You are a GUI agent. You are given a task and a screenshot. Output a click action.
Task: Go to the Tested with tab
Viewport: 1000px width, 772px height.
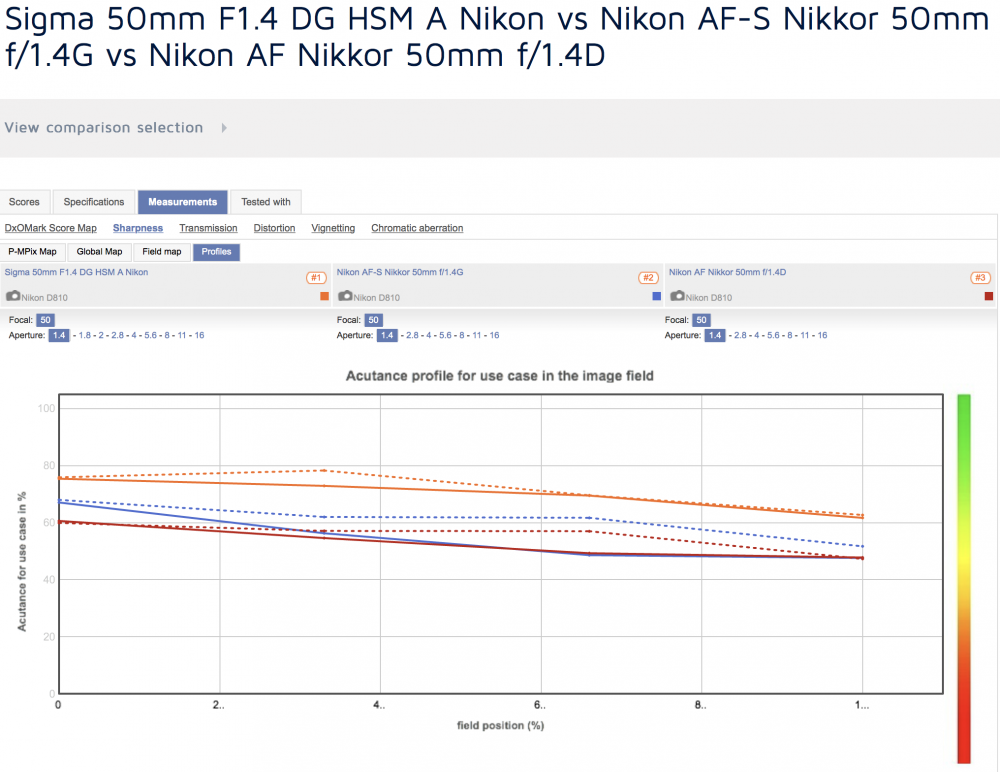point(266,202)
